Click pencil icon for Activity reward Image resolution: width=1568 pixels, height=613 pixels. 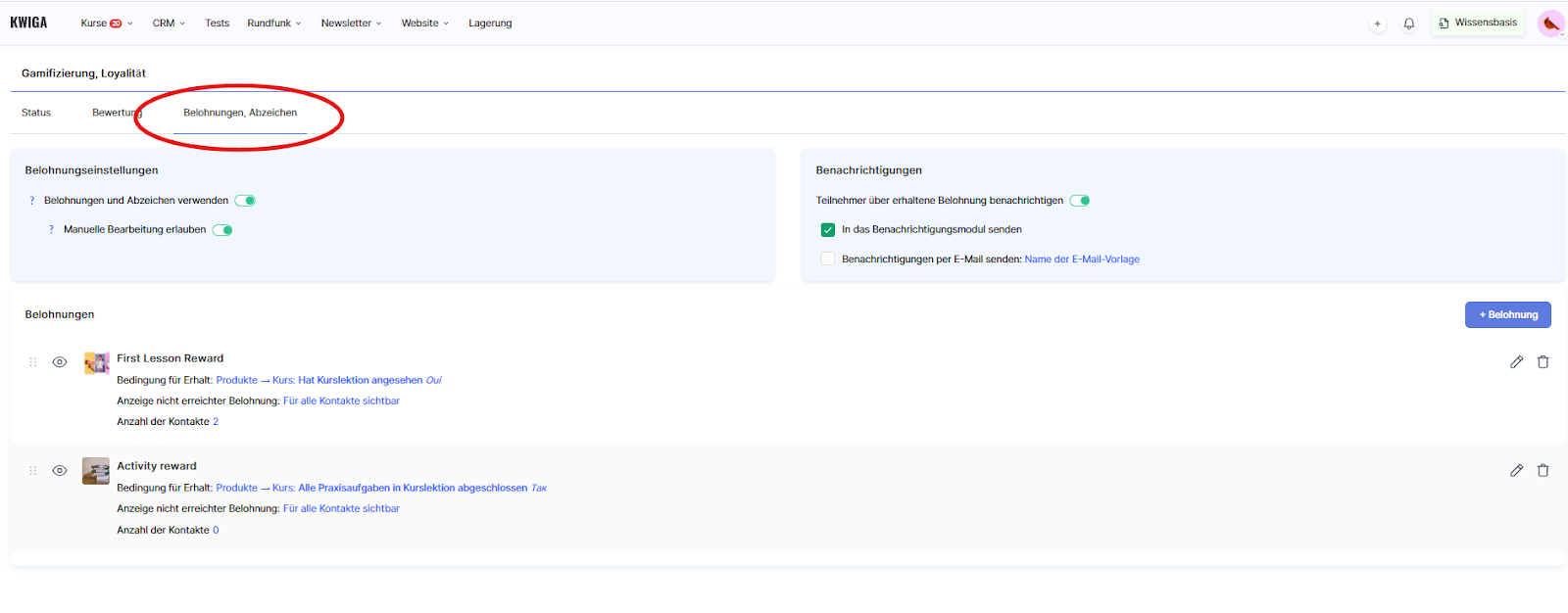[x=1516, y=471]
